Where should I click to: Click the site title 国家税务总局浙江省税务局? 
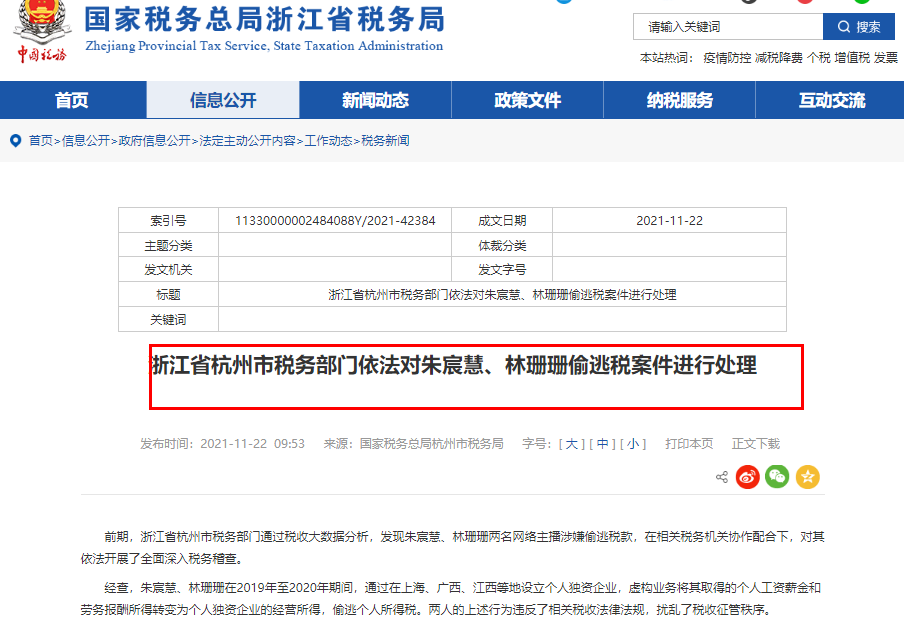(x=265, y=19)
